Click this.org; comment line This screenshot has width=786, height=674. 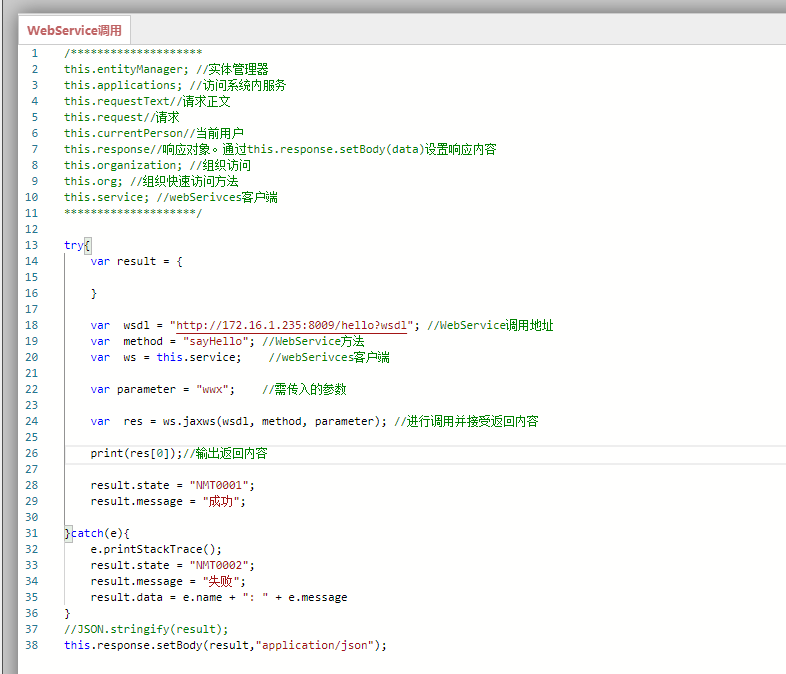pyautogui.click(x=151, y=181)
